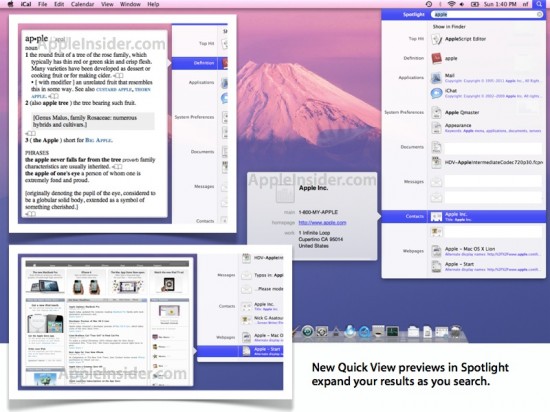550x412 pixels.
Task: Open the Time Machine menu bar icon
Action: click(429, 4)
